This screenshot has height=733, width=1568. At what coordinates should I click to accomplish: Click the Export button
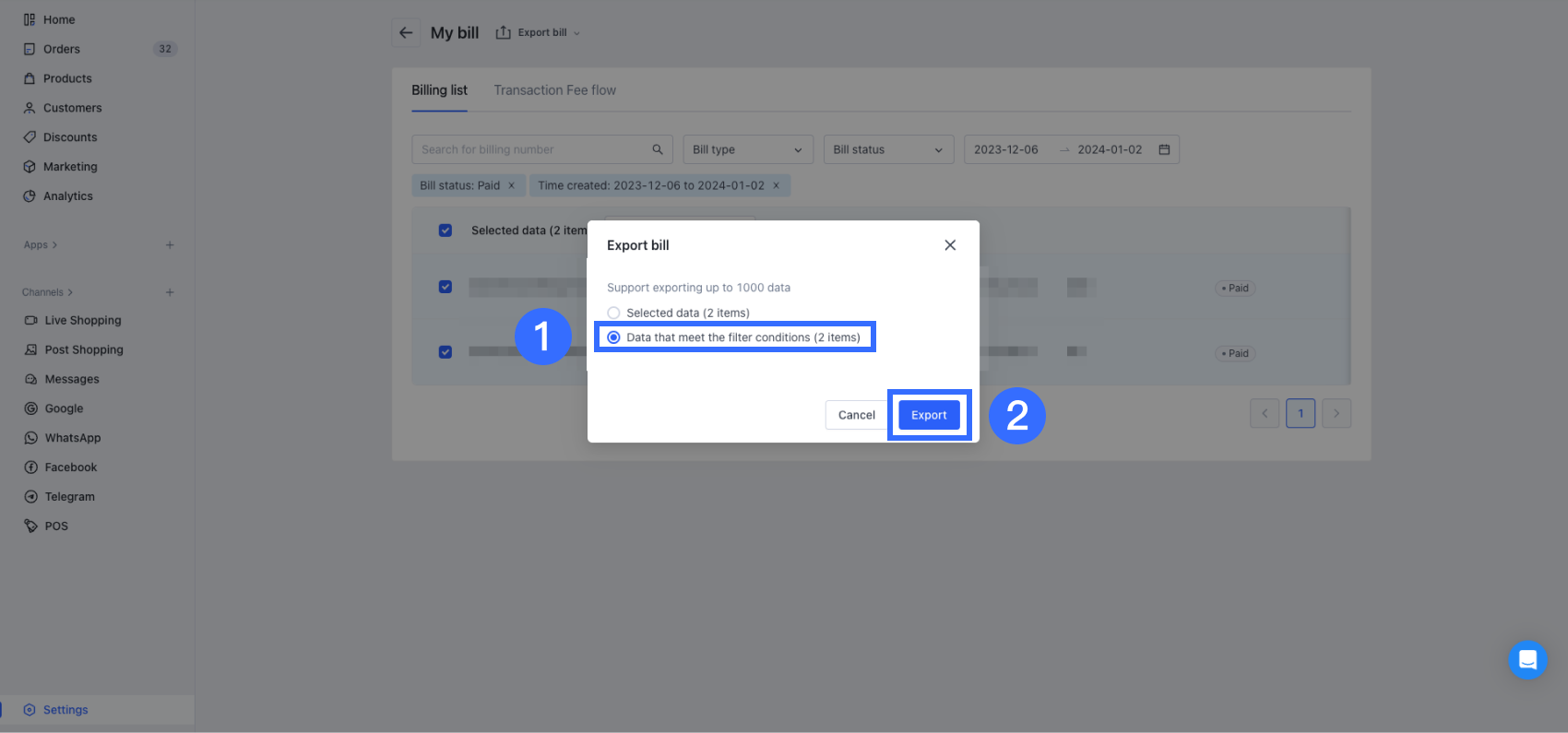tap(929, 415)
